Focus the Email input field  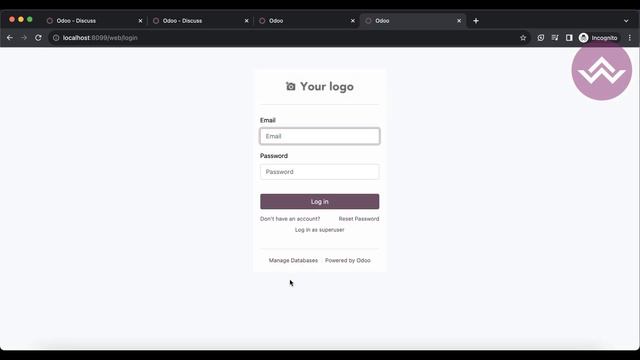click(x=320, y=136)
